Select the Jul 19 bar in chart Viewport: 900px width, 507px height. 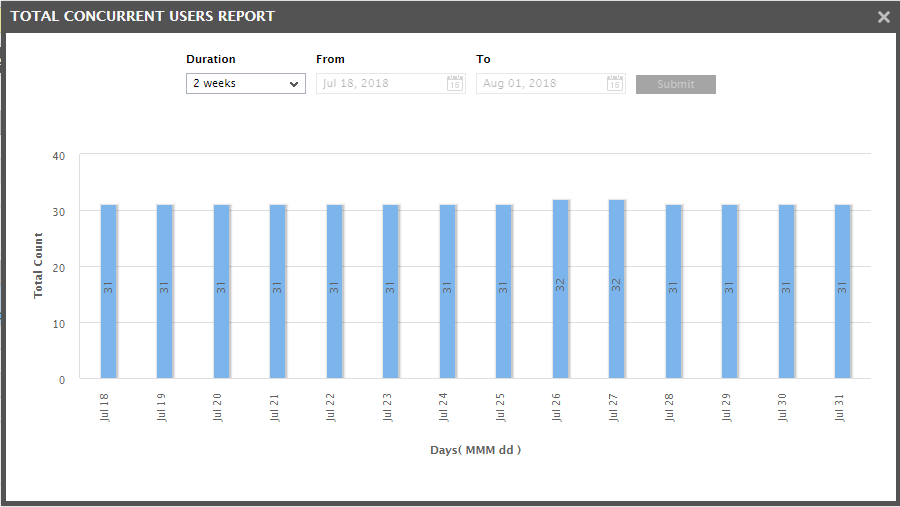click(165, 292)
